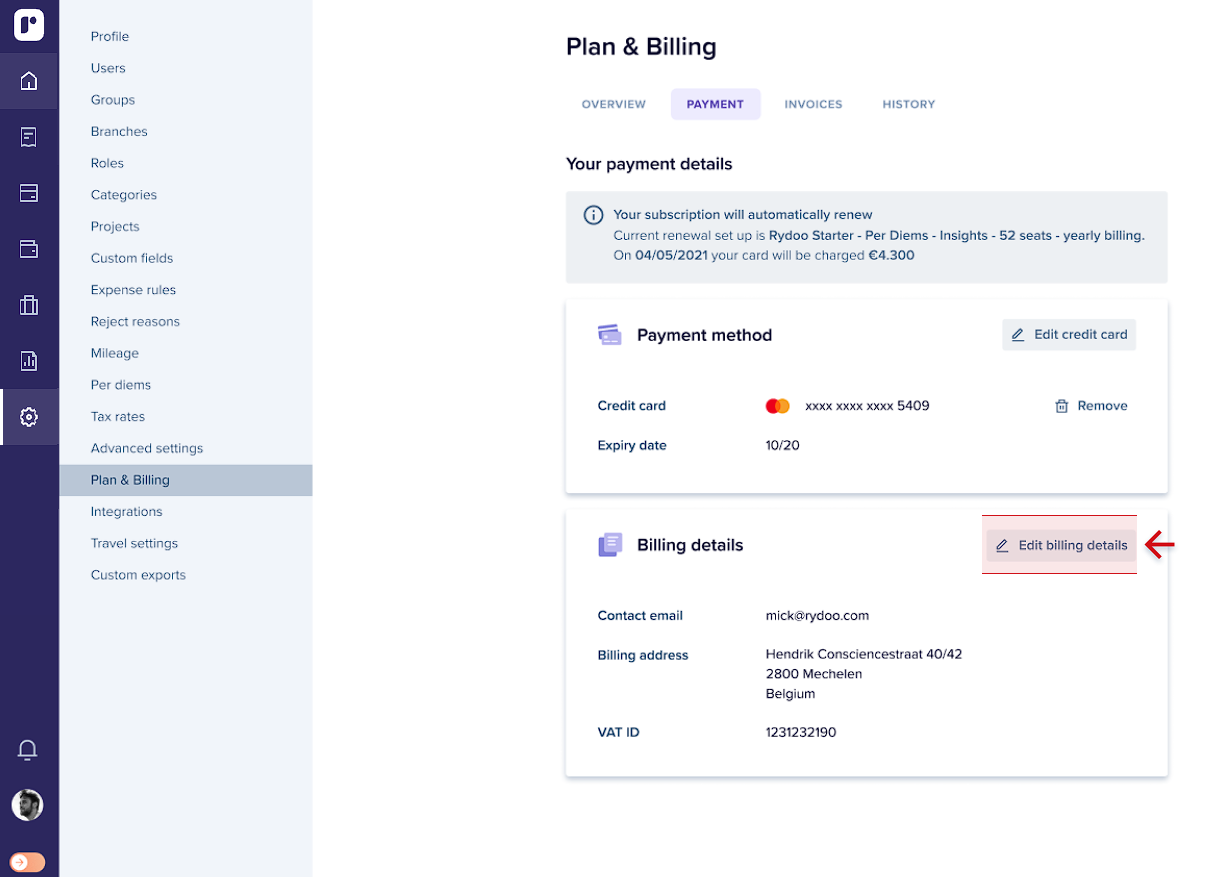The height and width of the screenshot is (877, 1208).
Task: Click VAT ID value 1231232190
Action: coord(801,732)
